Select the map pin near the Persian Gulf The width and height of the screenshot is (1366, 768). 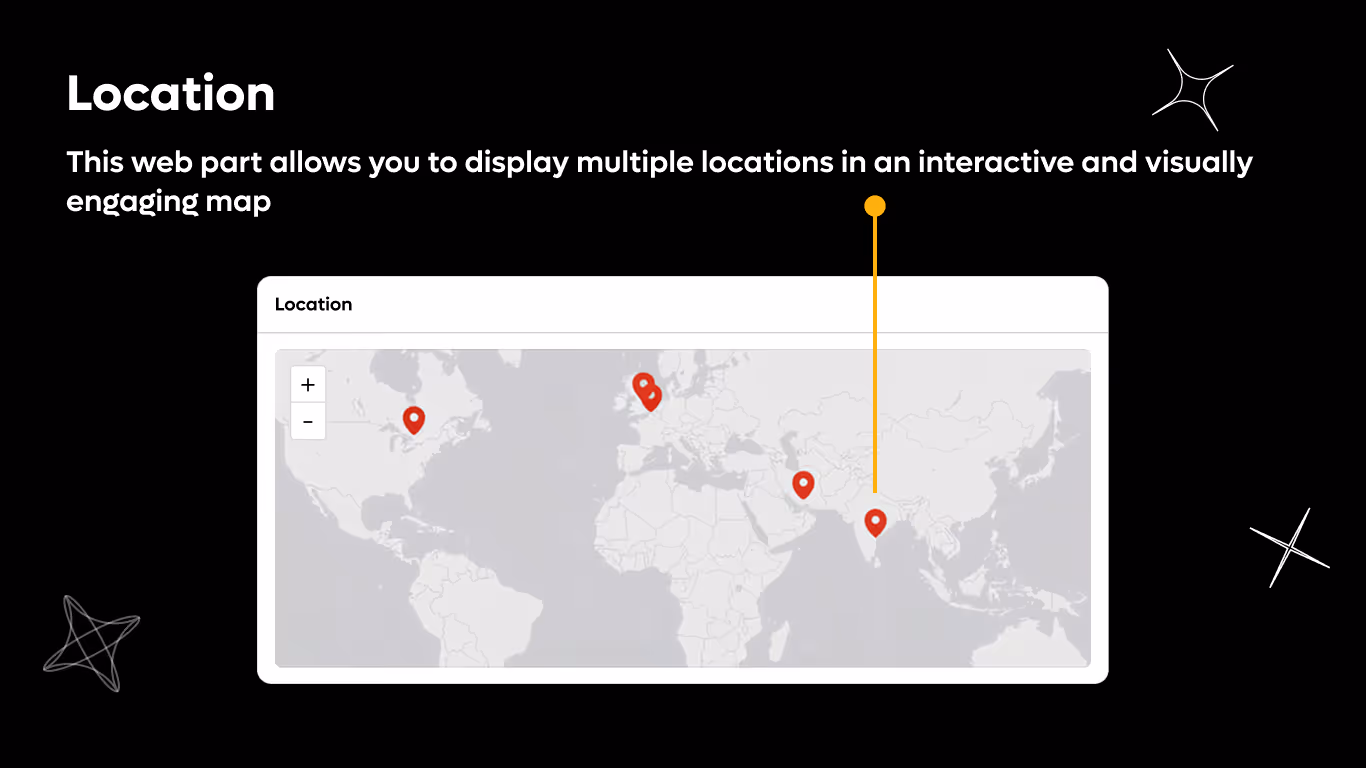(x=802, y=484)
